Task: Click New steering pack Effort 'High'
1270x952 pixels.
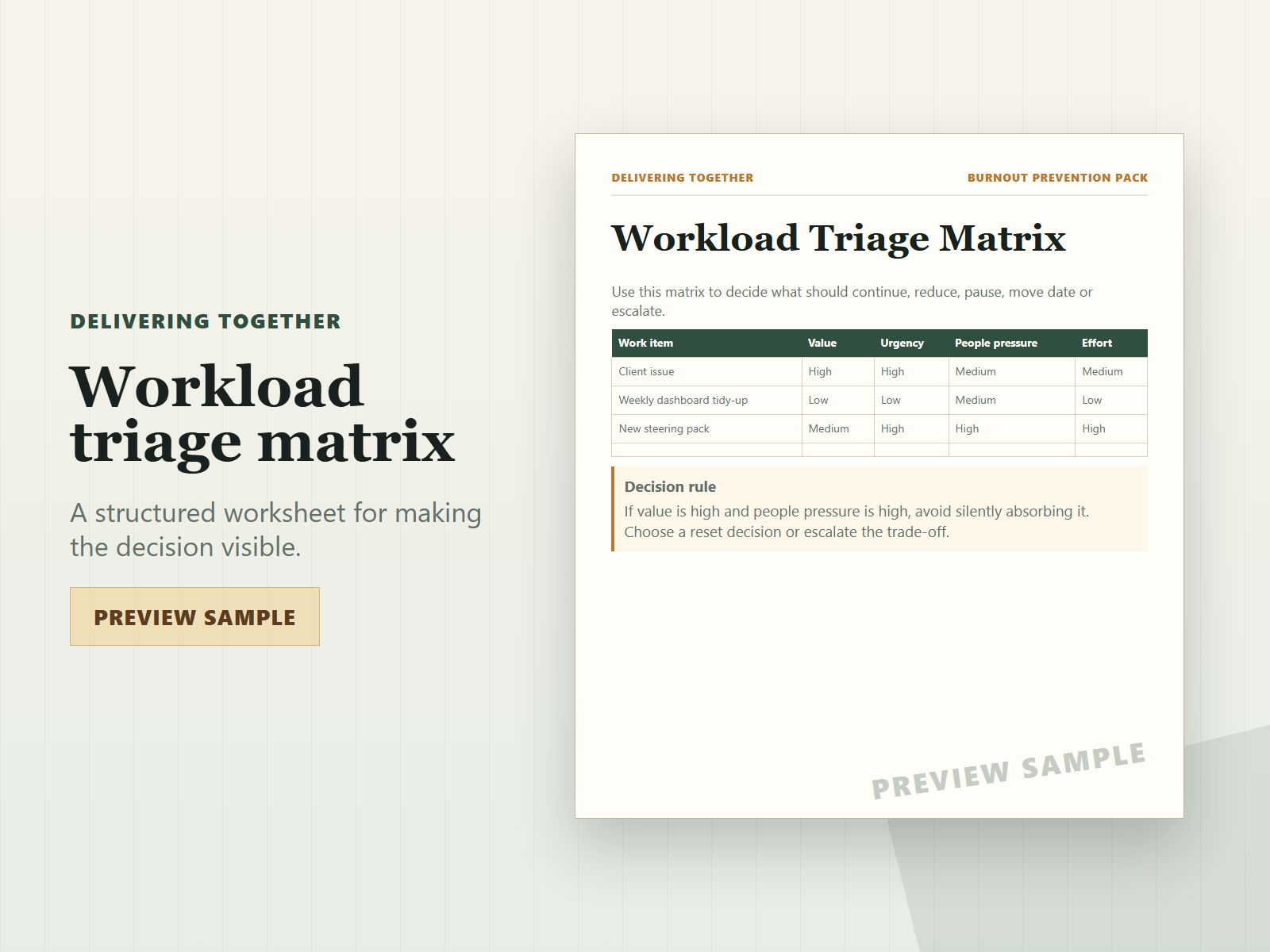Action: click(1111, 428)
